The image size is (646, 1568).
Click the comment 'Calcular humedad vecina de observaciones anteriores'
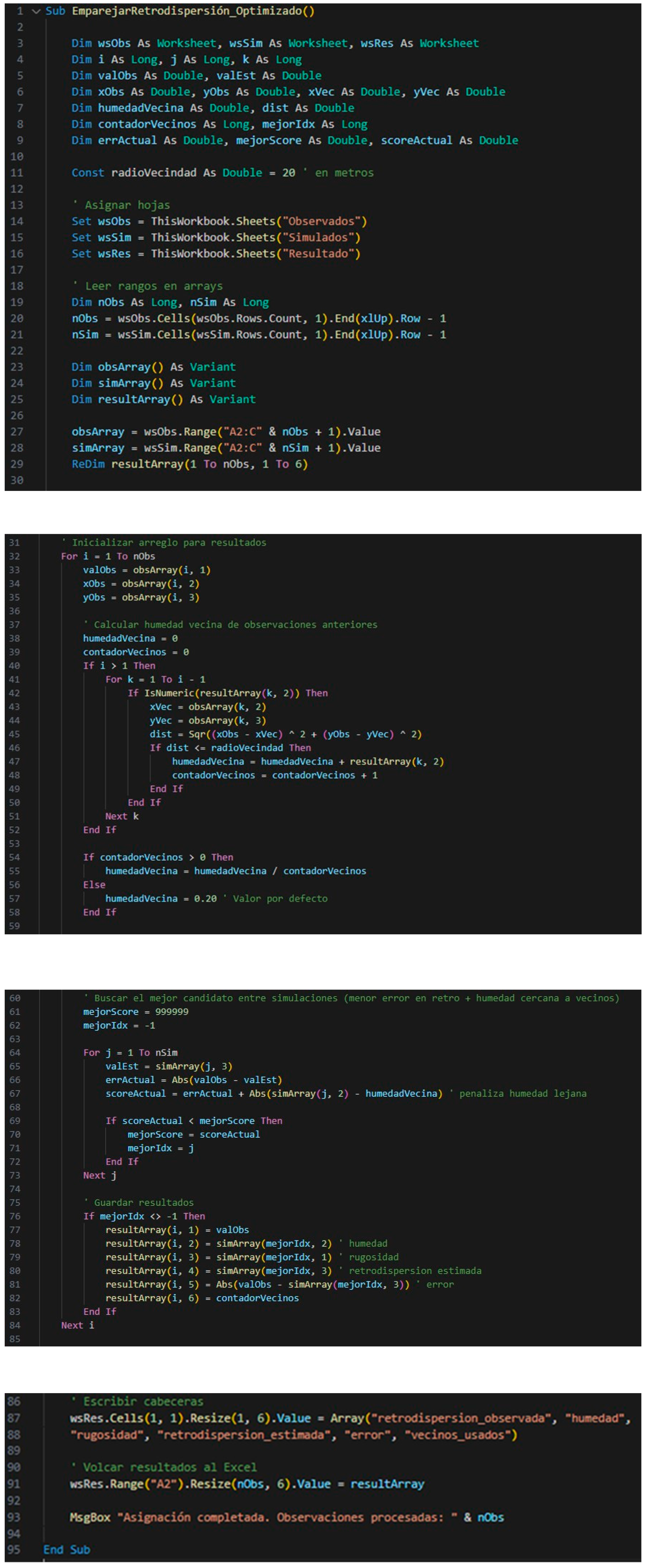point(230,625)
